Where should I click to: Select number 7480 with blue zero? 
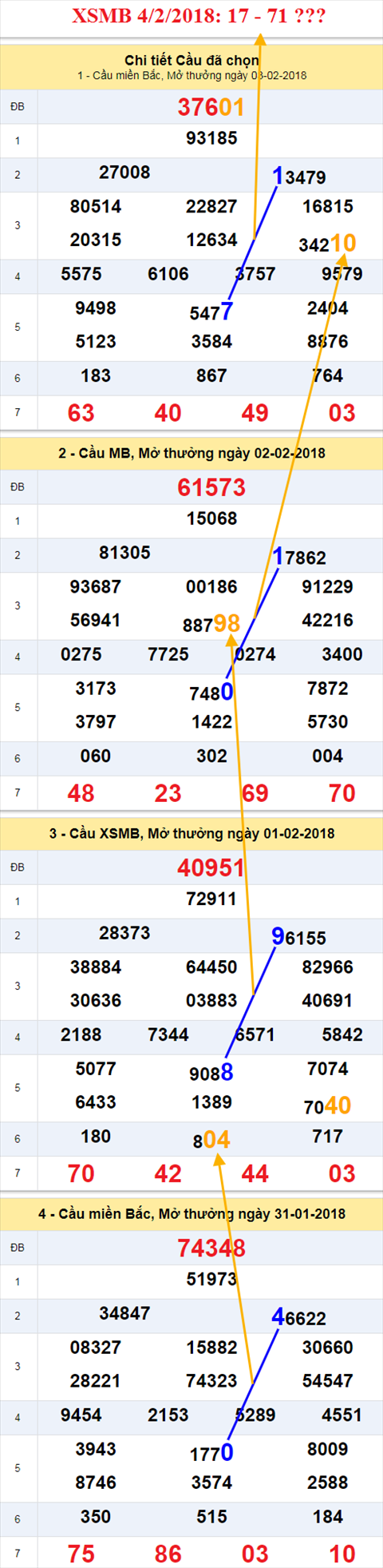(x=211, y=692)
